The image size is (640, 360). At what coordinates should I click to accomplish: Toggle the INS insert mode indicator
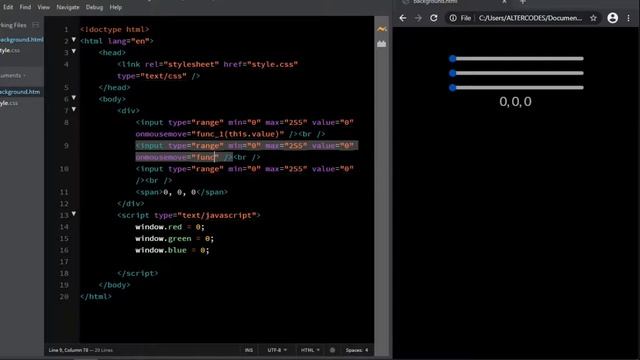coord(249,350)
